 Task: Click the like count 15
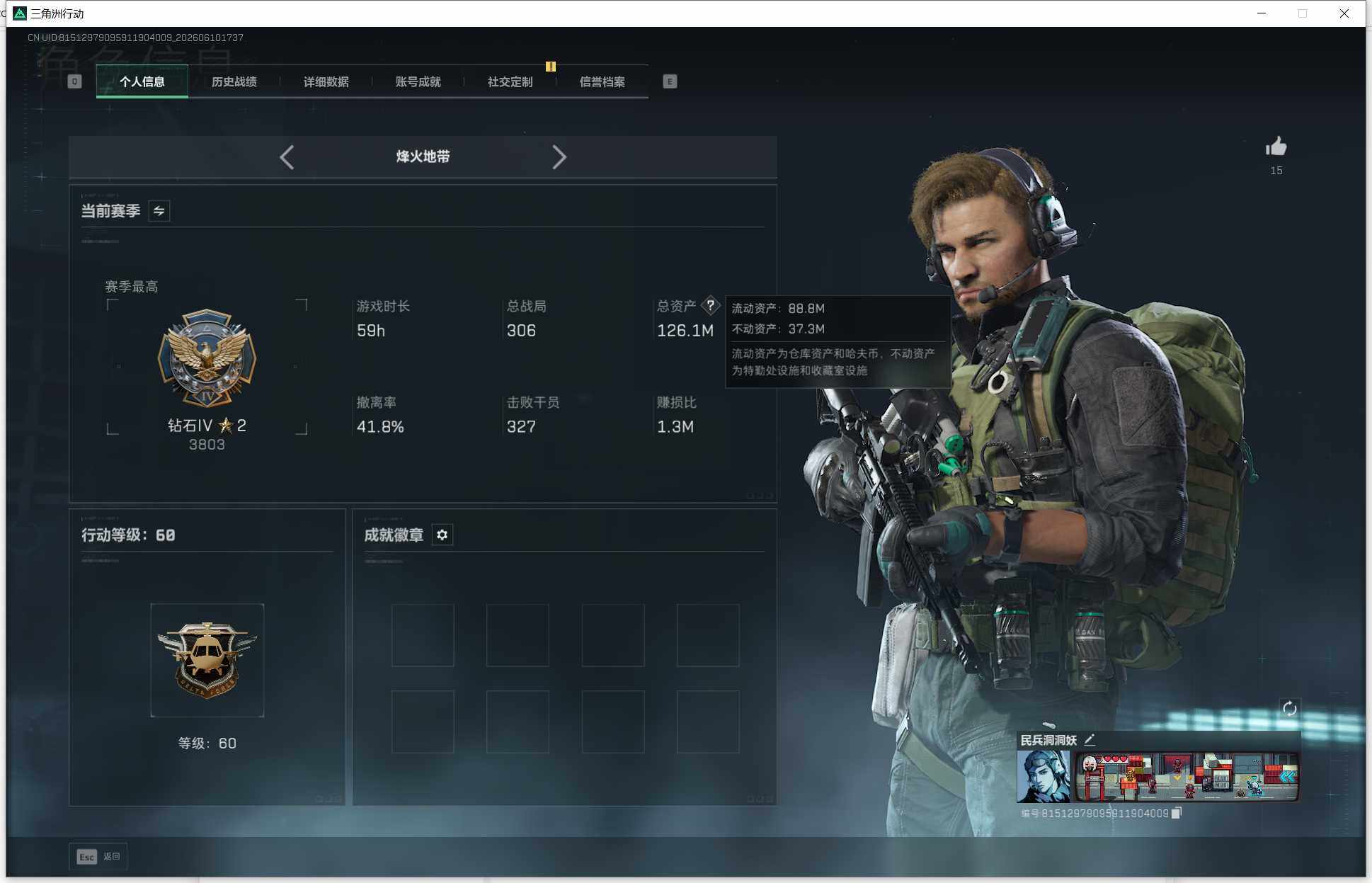(1276, 171)
